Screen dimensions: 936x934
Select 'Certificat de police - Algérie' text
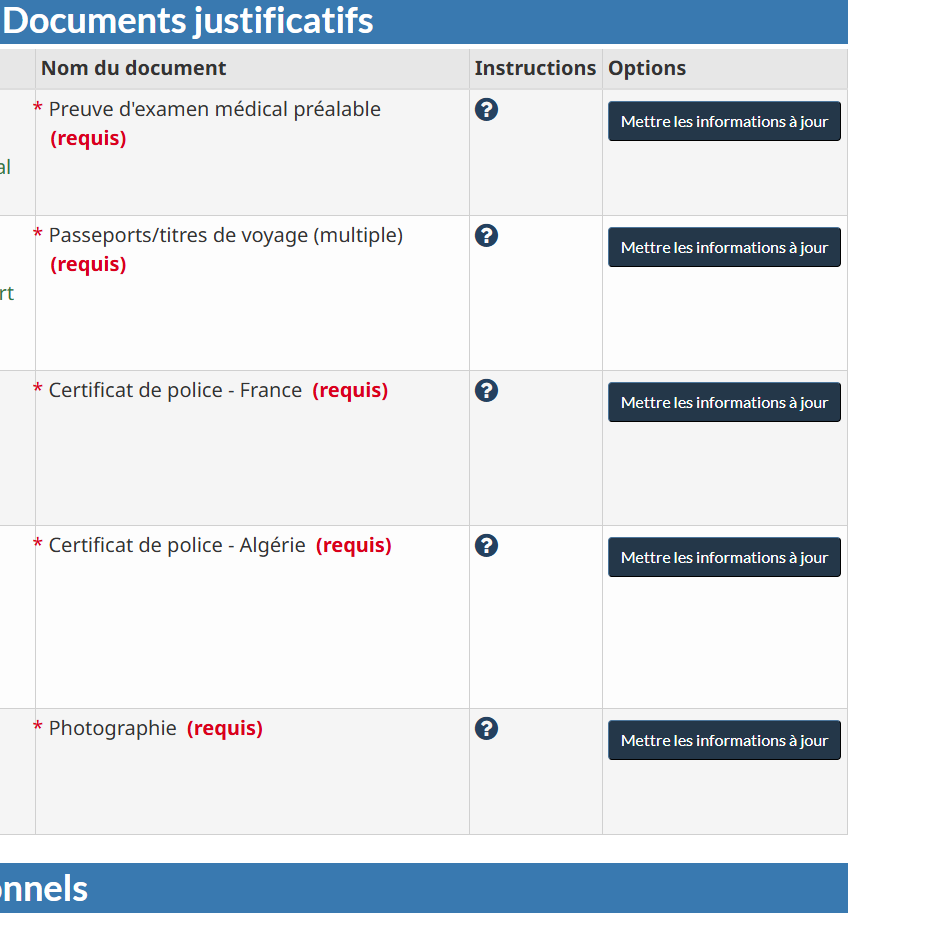(177, 545)
